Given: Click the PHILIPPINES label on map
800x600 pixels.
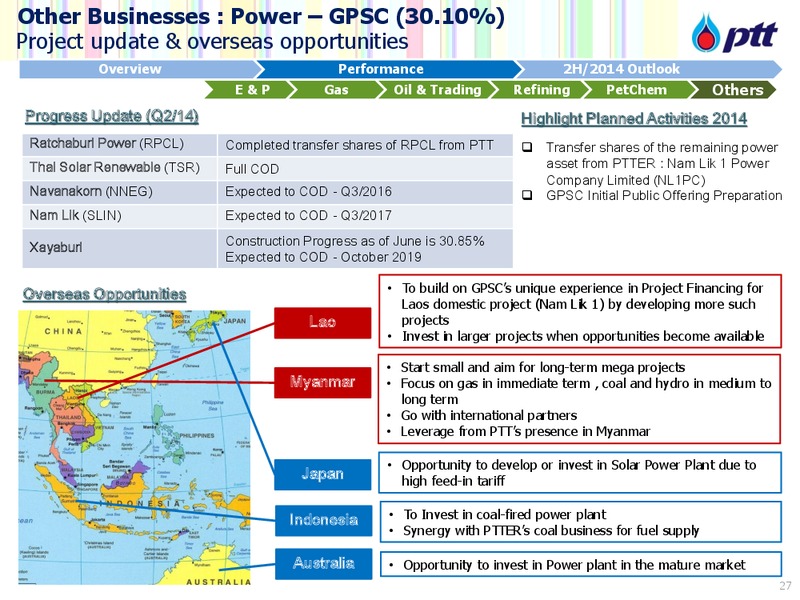Looking at the screenshot, I should pyautogui.click(x=197, y=436).
